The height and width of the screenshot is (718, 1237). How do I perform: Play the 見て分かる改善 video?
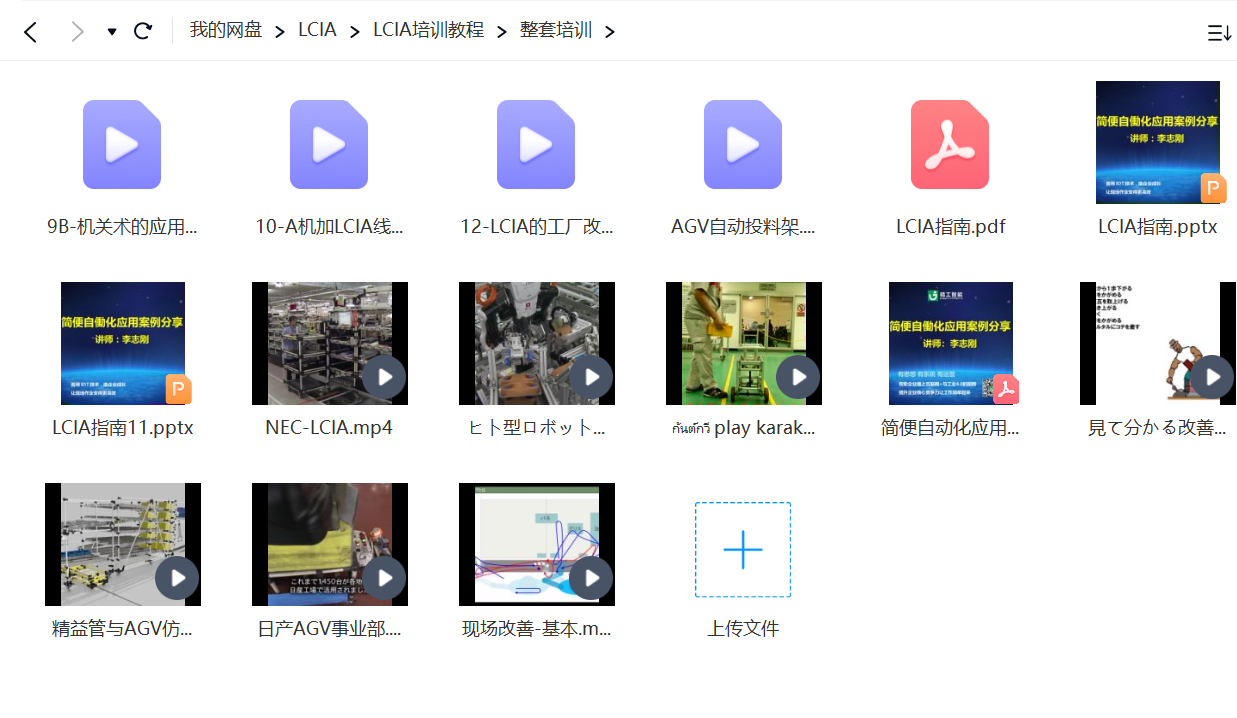1157,343
